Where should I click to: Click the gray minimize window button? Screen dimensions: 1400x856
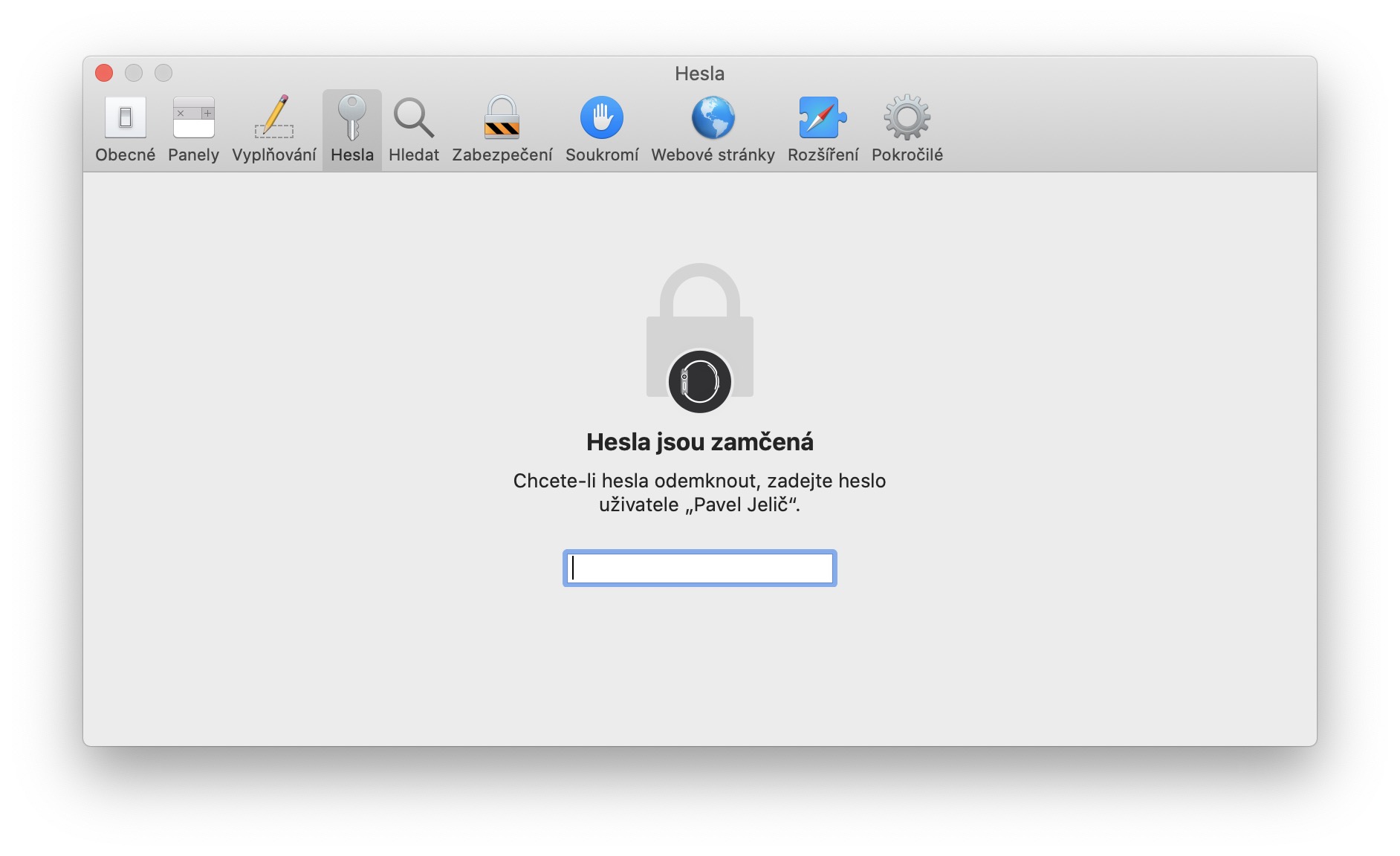pyautogui.click(x=134, y=73)
